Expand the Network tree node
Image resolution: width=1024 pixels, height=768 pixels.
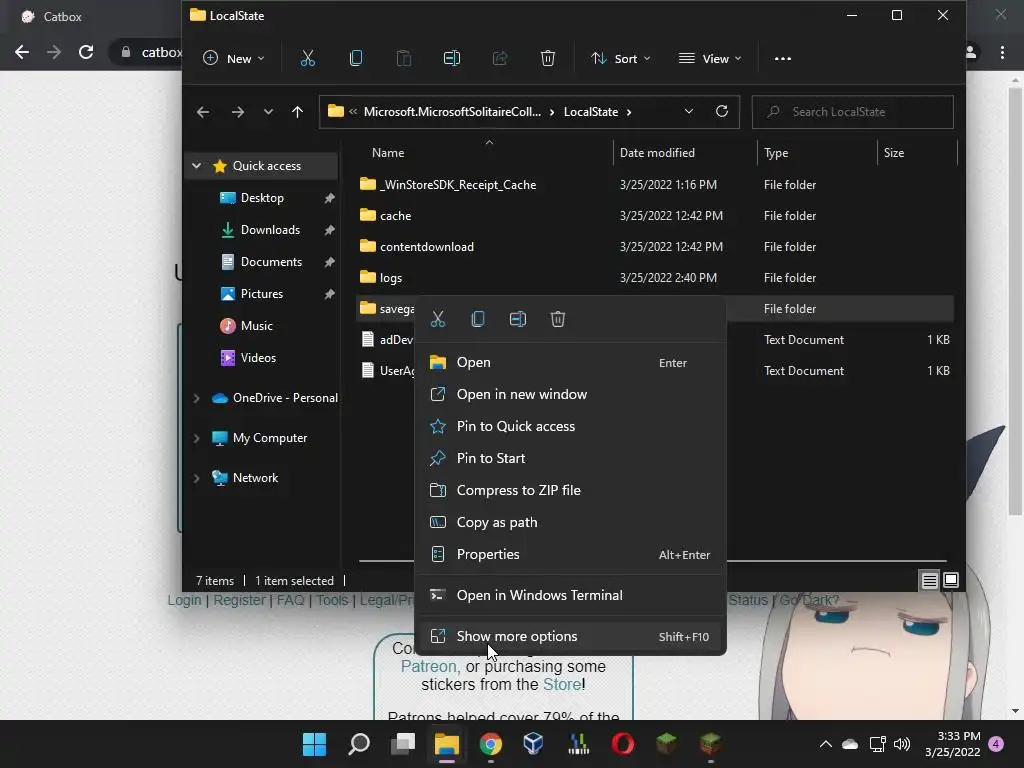(x=197, y=478)
